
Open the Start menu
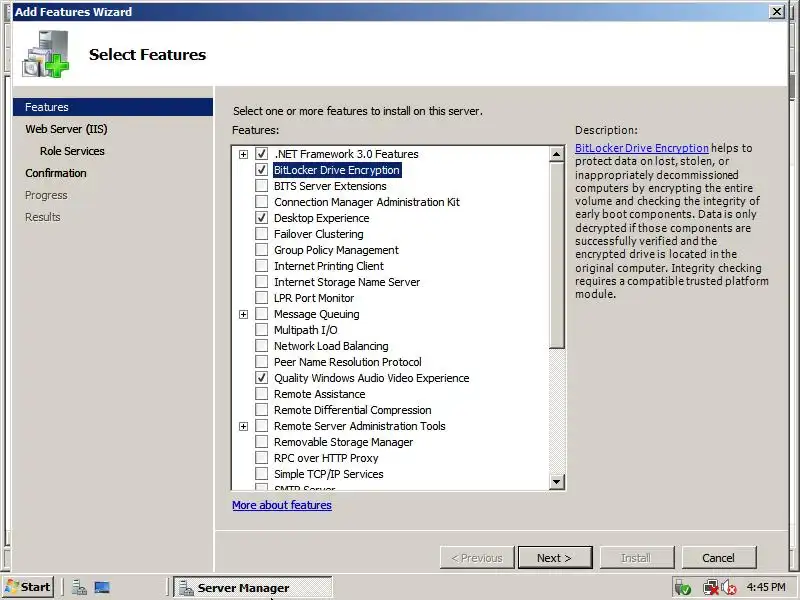[28, 587]
